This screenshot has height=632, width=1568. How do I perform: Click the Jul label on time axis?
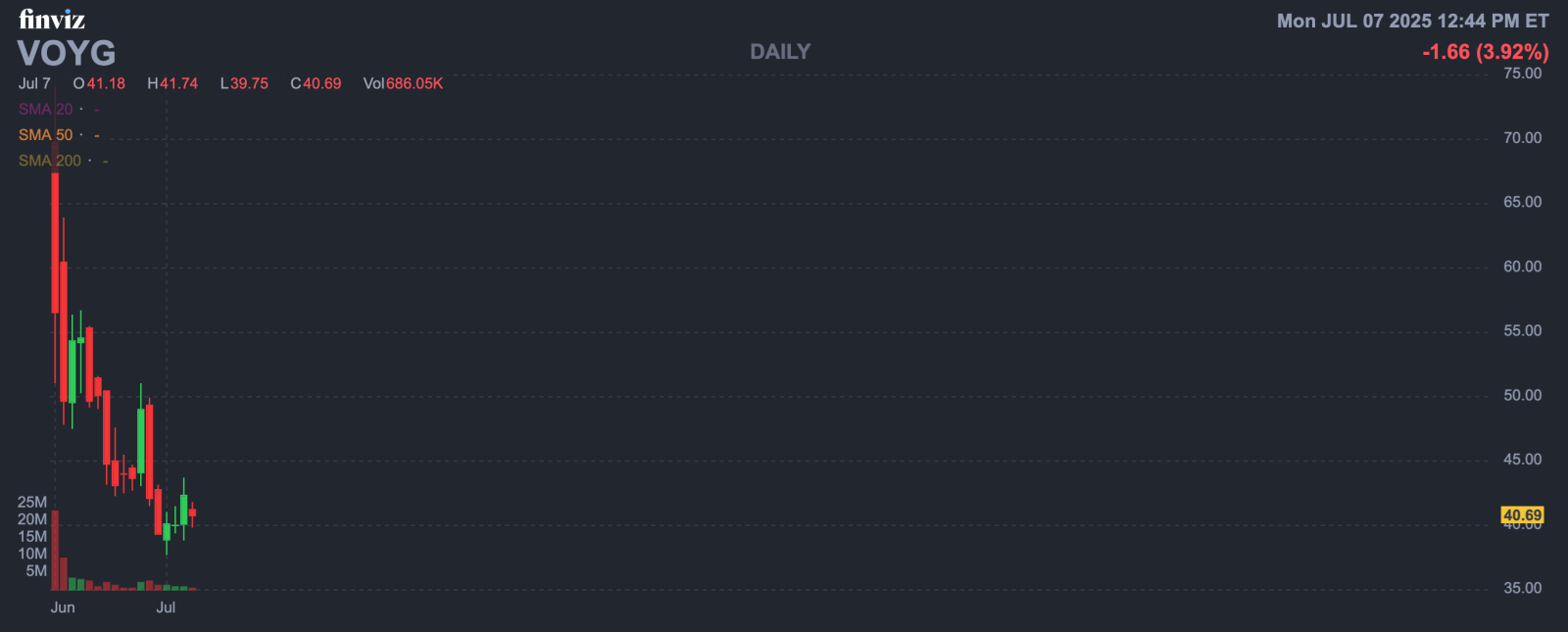(x=166, y=608)
